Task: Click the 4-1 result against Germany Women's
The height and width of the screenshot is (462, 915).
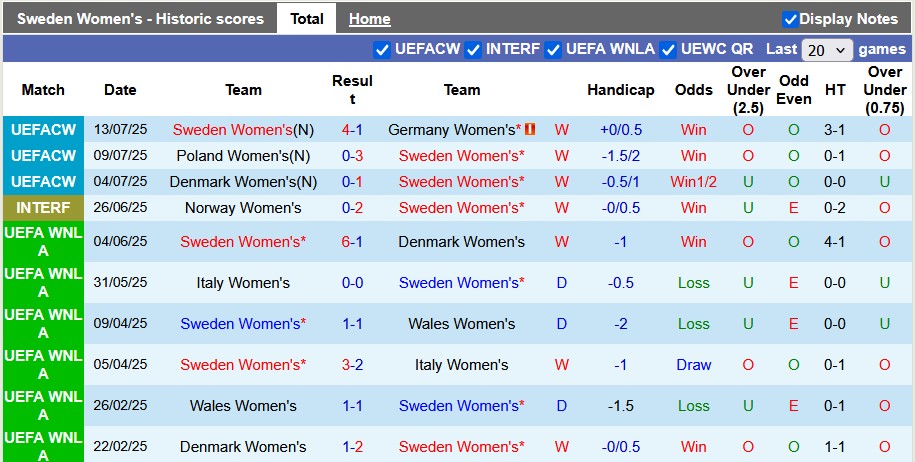Action: [352, 130]
